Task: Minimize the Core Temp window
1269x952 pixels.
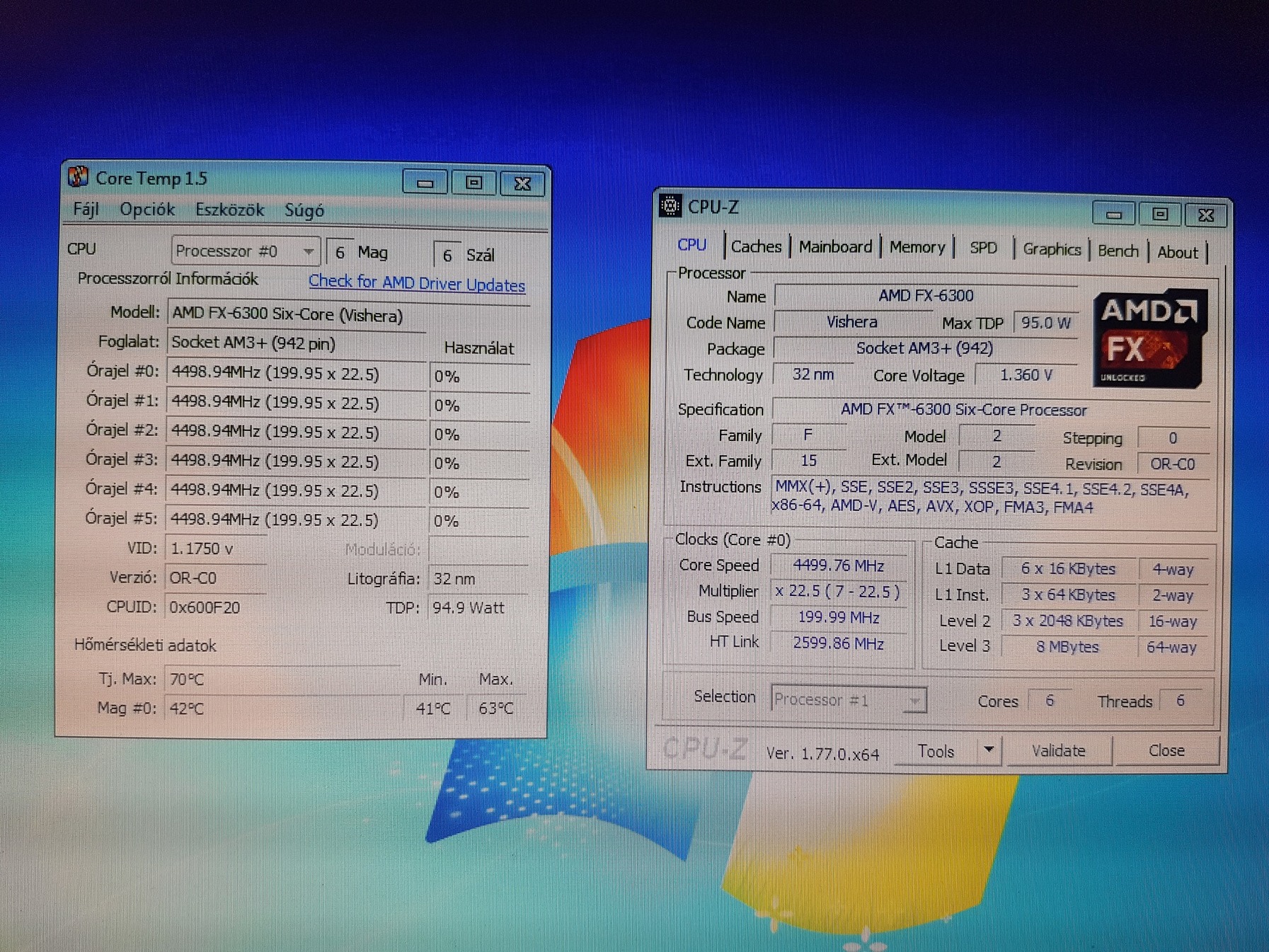Action: tap(425, 183)
